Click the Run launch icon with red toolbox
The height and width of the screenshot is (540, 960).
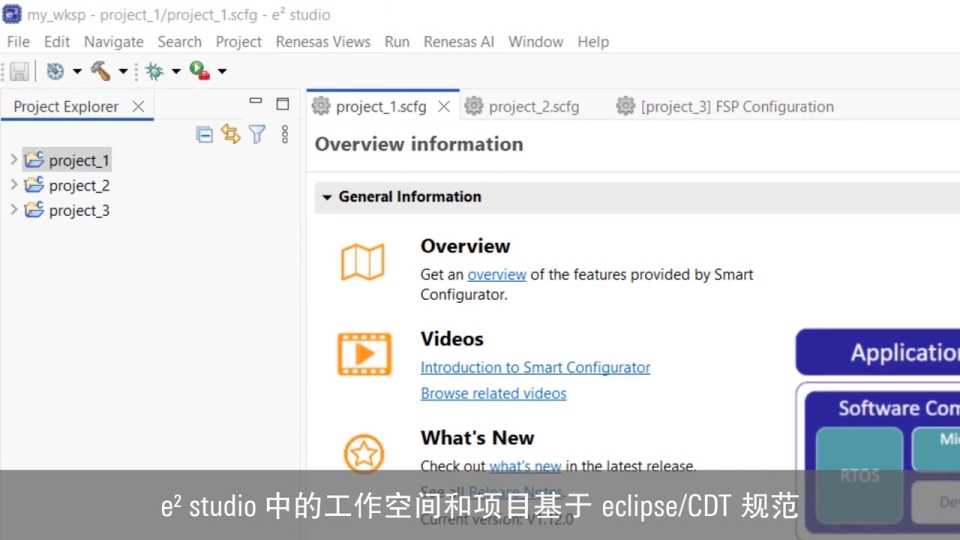point(200,71)
